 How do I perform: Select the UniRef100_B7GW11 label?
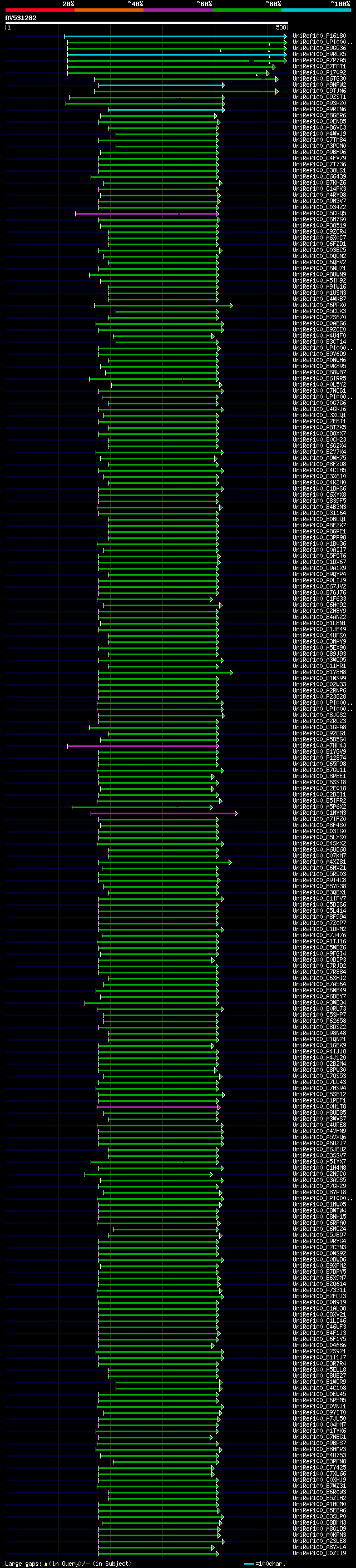pos(319,770)
